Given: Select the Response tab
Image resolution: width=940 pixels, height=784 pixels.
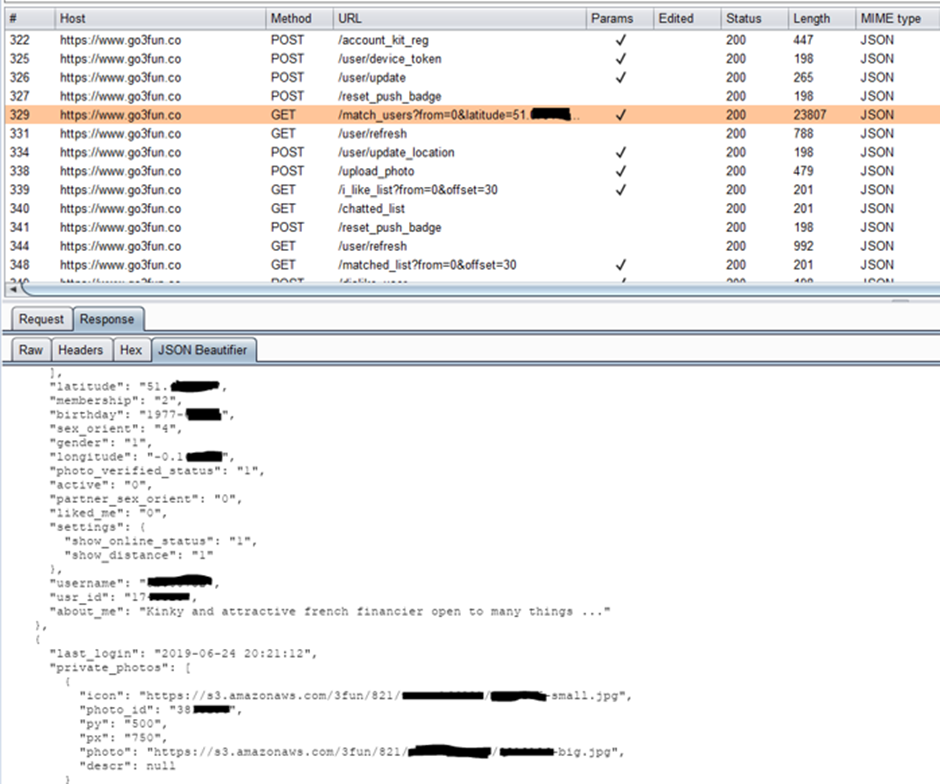Looking at the screenshot, I should click(x=106, y=319).
